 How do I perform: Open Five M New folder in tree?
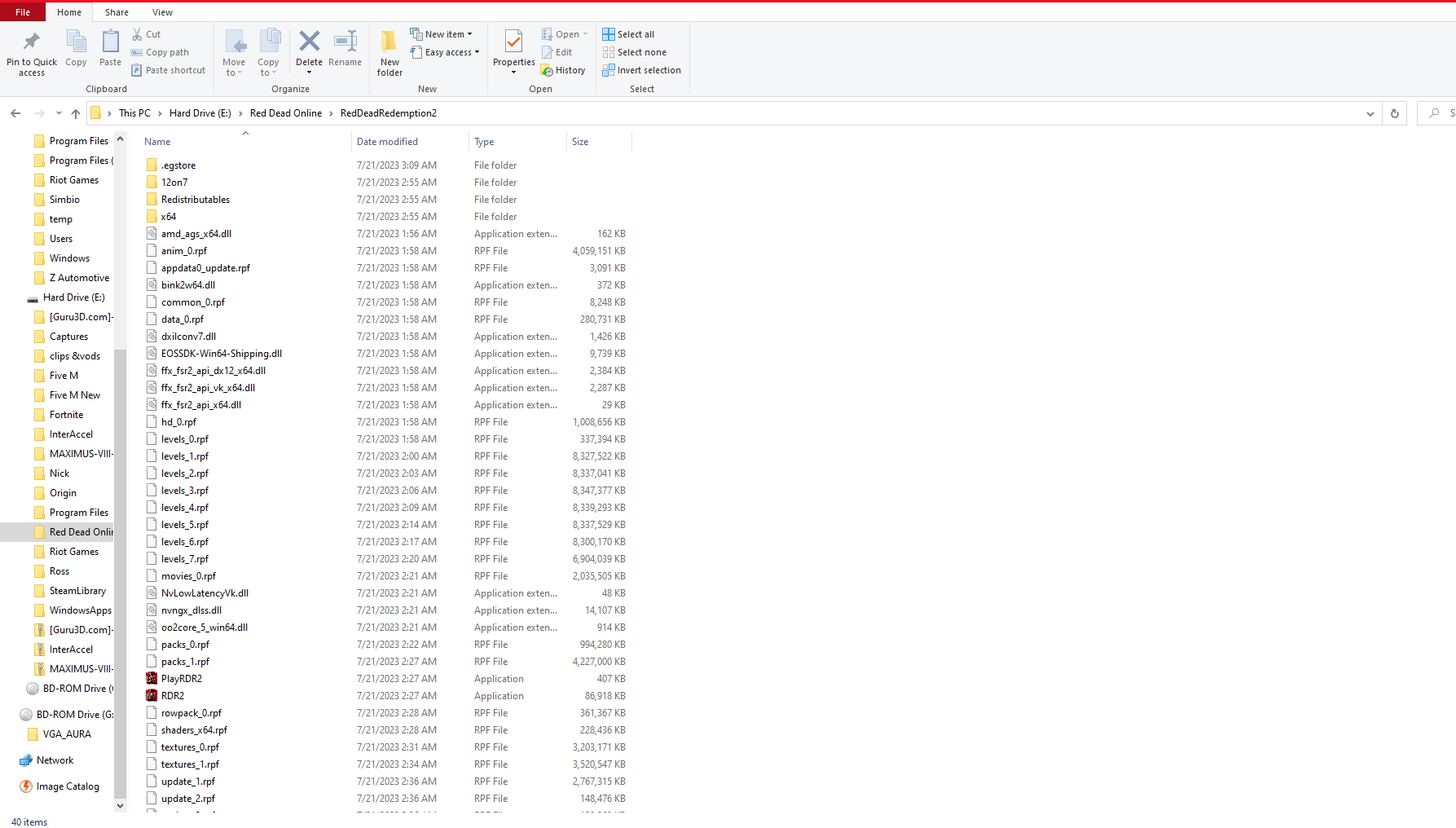[74, 395]
